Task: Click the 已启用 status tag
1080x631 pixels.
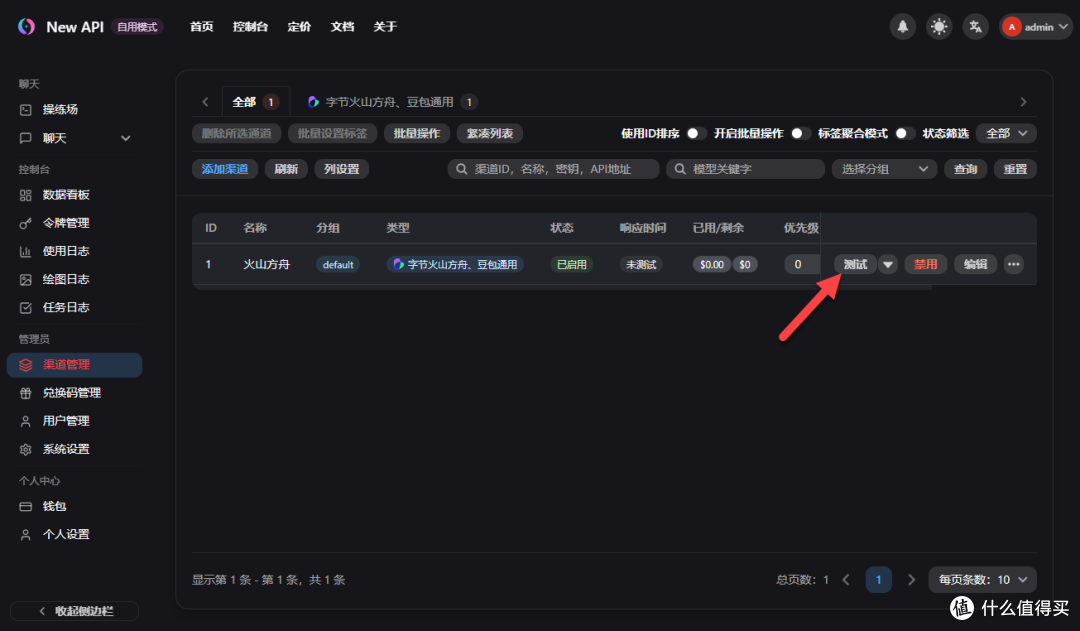Action: tap(572, 265)
